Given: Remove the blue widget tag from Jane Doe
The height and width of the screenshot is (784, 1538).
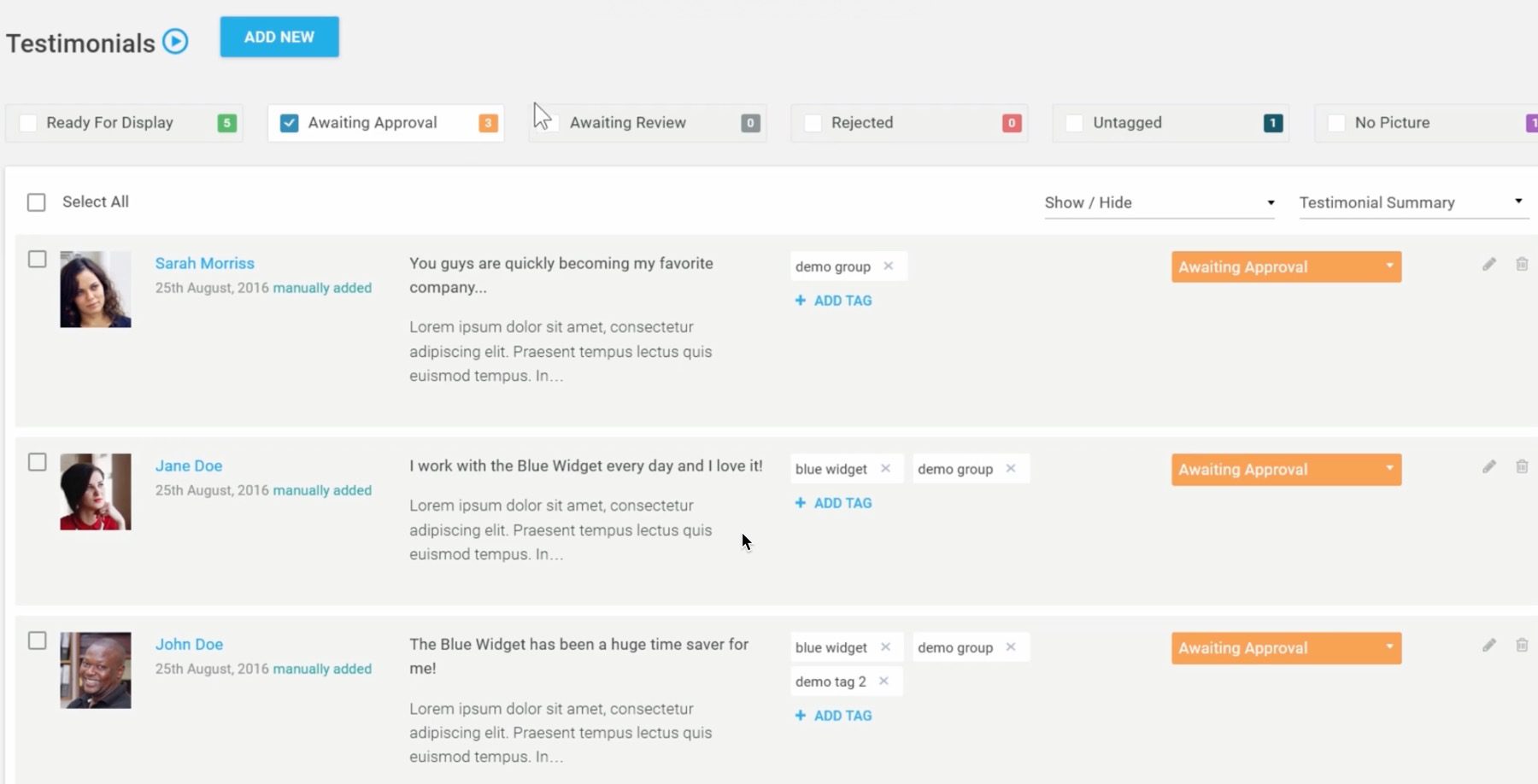Looking at the screenshot, I should [x=886, y=468].
